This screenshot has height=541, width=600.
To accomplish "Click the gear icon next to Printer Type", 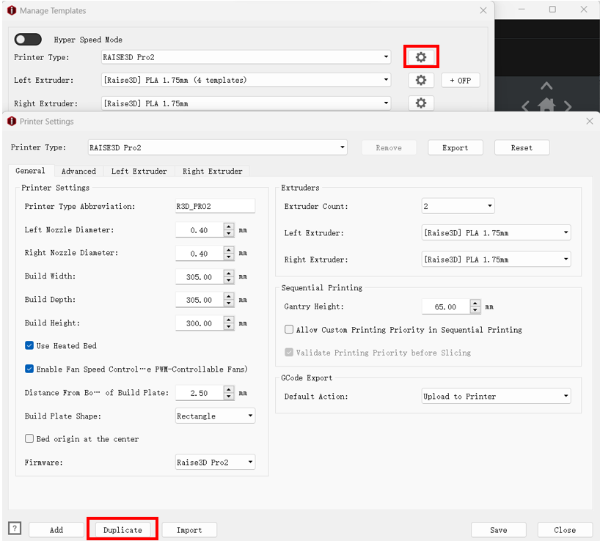I will click(421, 57).
